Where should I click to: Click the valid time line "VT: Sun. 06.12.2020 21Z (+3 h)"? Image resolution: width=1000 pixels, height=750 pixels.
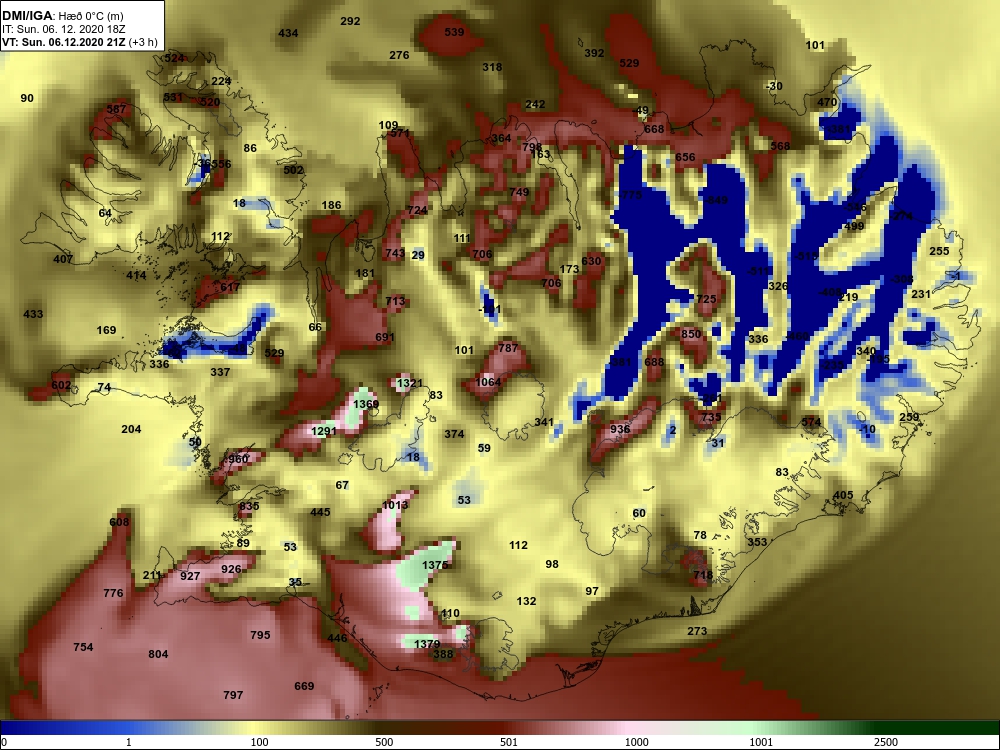(x=80, y=43)
